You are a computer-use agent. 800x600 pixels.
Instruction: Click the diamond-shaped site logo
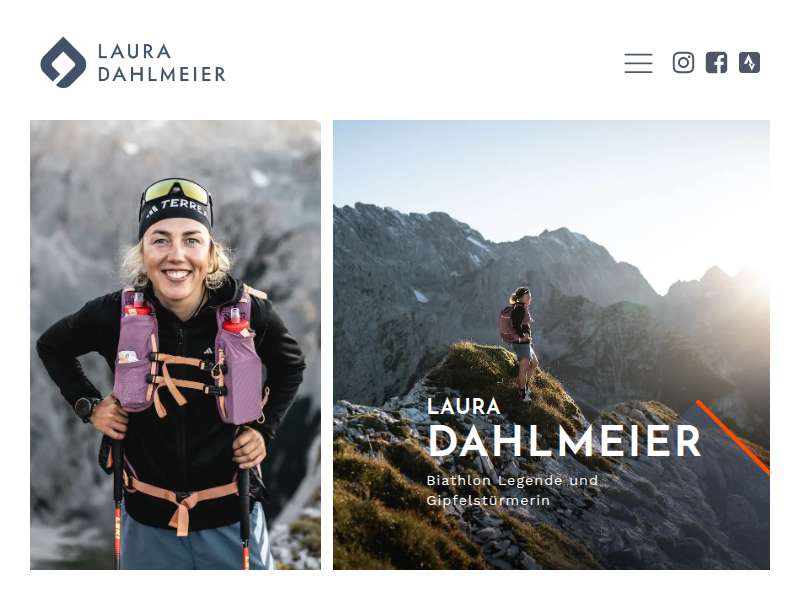click(x=63, y=62)
